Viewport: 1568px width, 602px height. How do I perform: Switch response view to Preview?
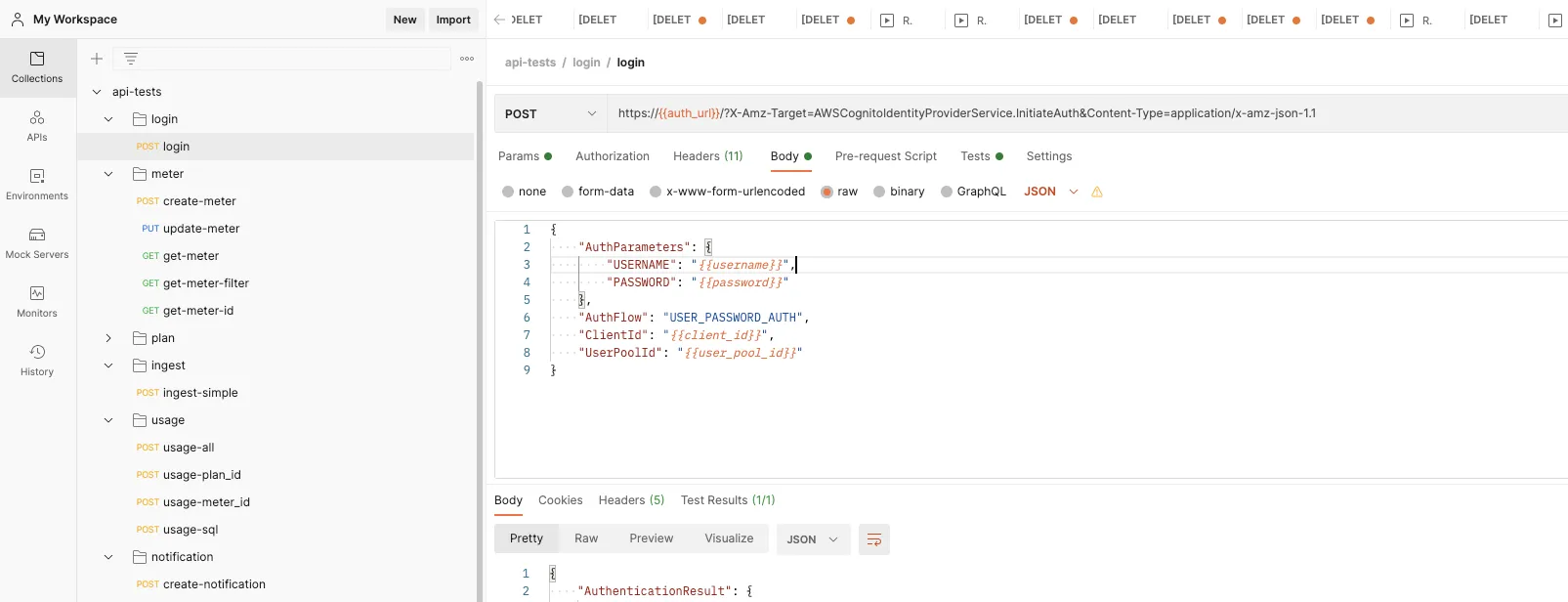click(x=652, y=538)
